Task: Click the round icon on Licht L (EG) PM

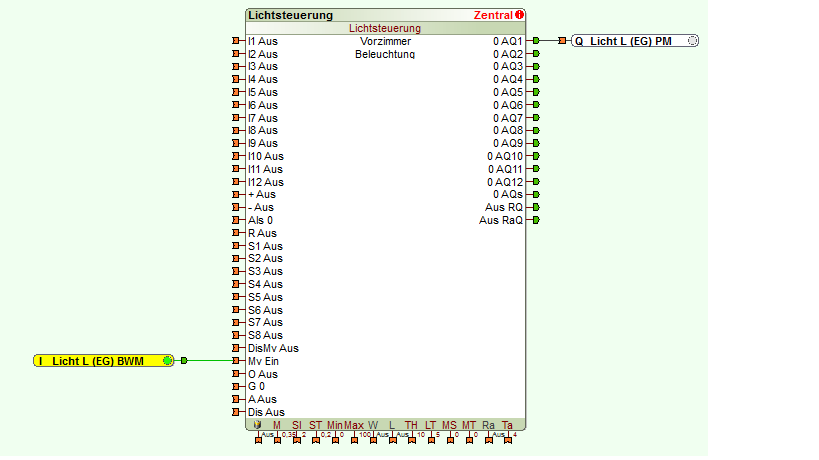Action: [x=693, y=41]
